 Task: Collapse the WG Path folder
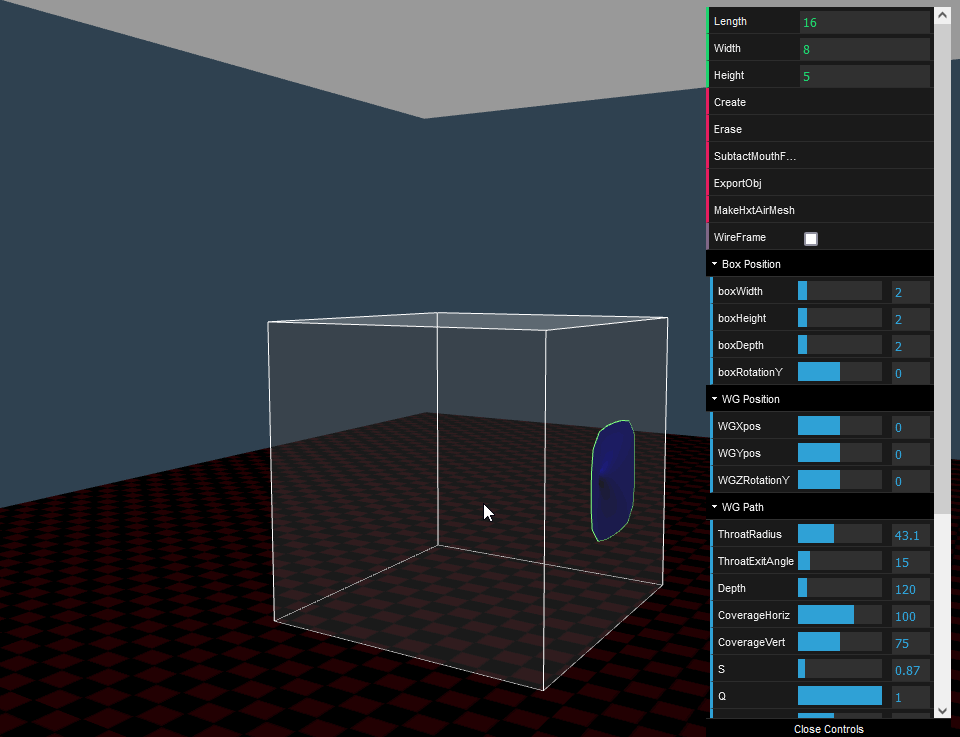[x=820, y=506]
